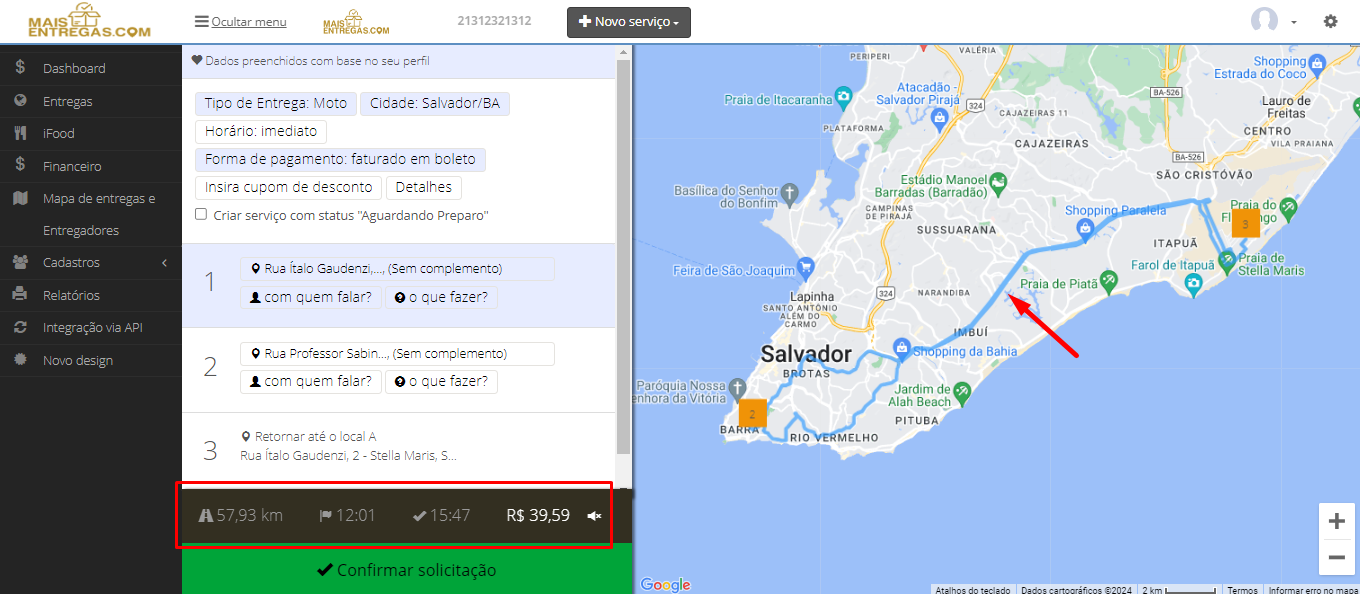Zoom out on the map
This screenshot has width=1360, height=594.
pos(1337,557)
